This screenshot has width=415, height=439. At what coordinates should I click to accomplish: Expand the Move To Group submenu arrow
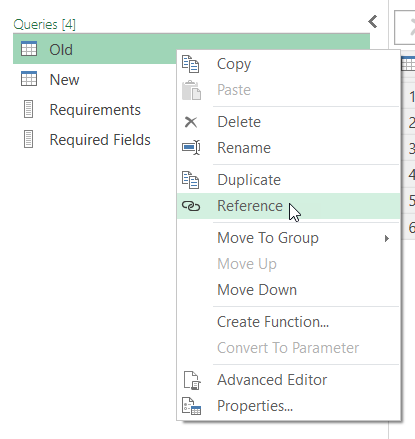click(x=387, y=239)
